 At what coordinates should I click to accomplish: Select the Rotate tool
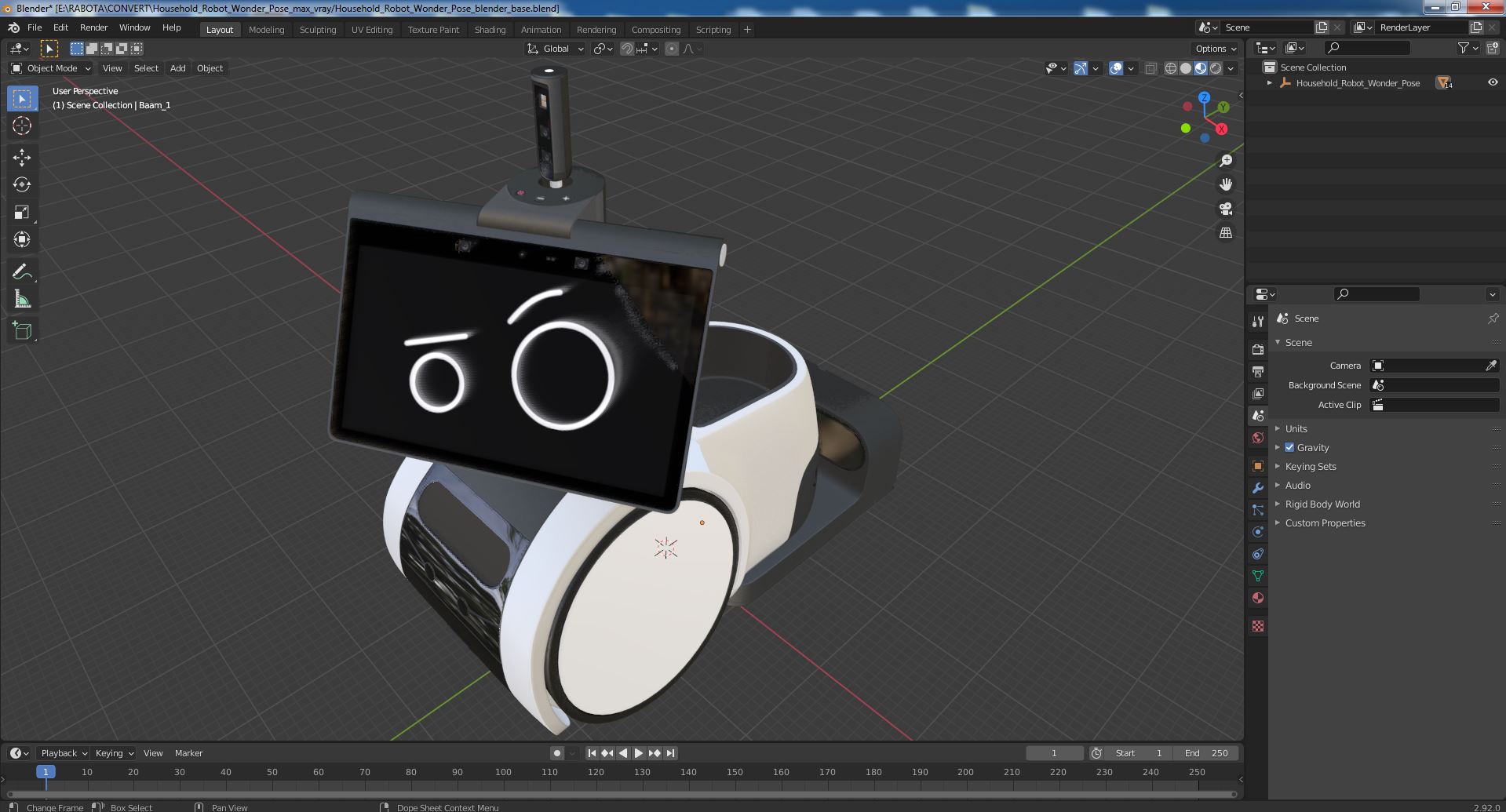[22, 184]
